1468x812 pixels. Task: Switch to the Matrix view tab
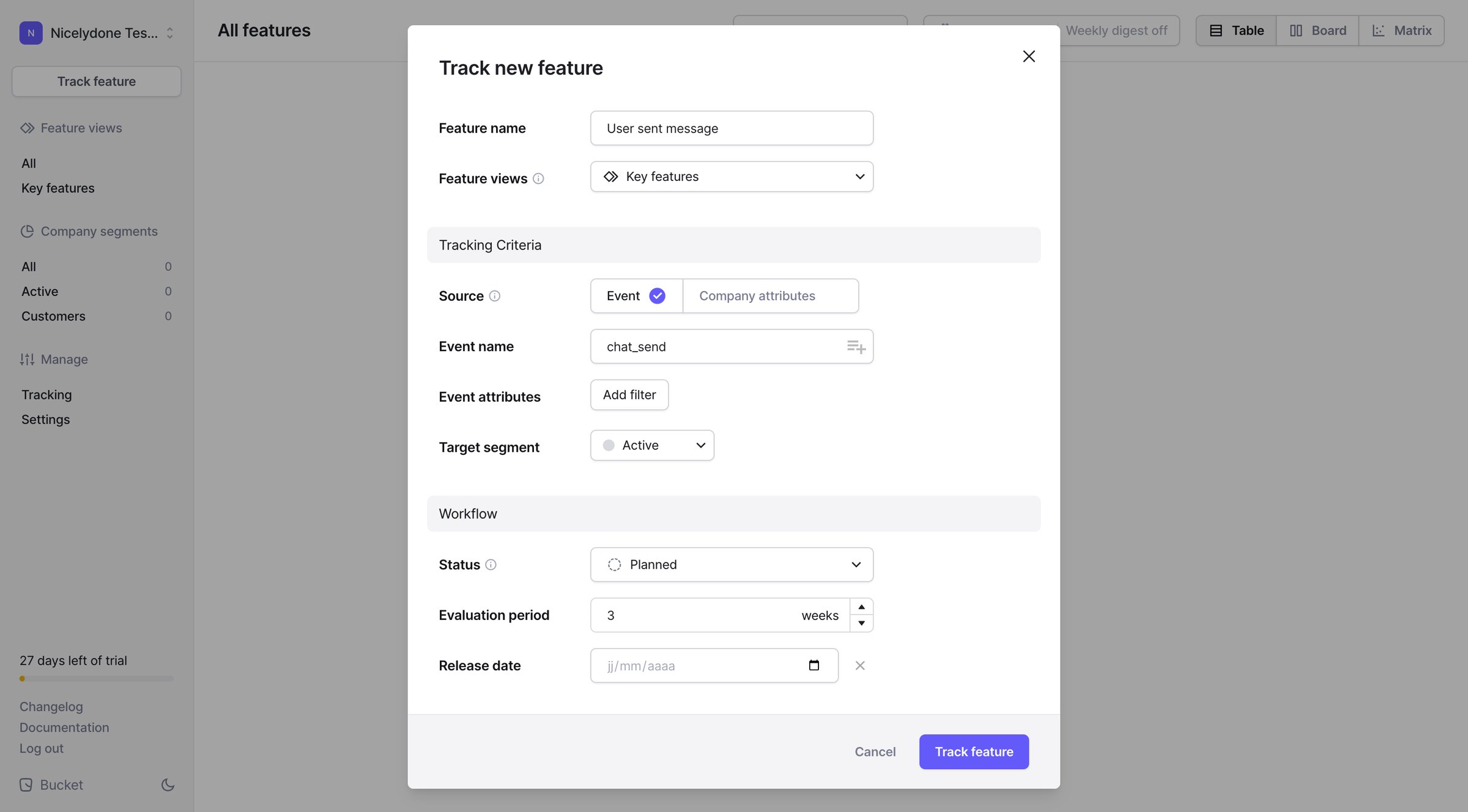1401,31
